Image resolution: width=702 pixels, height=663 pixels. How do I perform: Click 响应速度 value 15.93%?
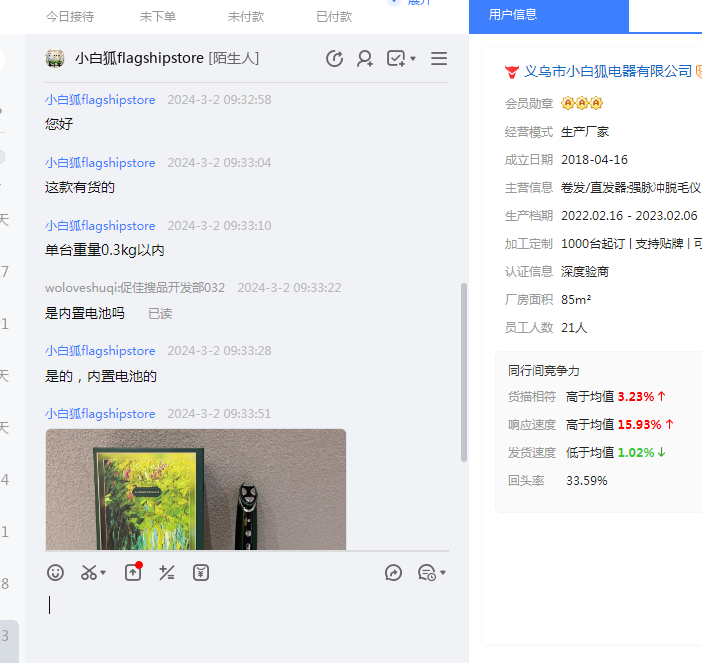(x=639, y=424)
